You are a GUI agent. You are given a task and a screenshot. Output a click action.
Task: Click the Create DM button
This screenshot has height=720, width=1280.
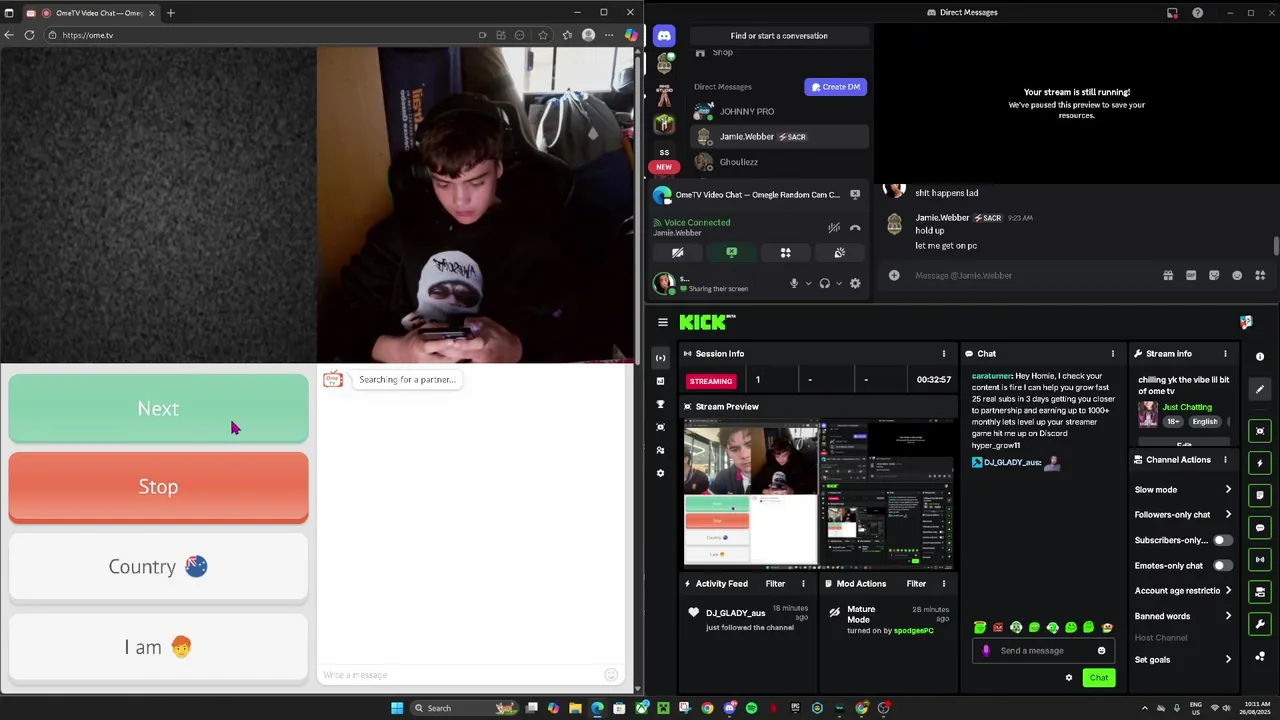coord(835,87)
